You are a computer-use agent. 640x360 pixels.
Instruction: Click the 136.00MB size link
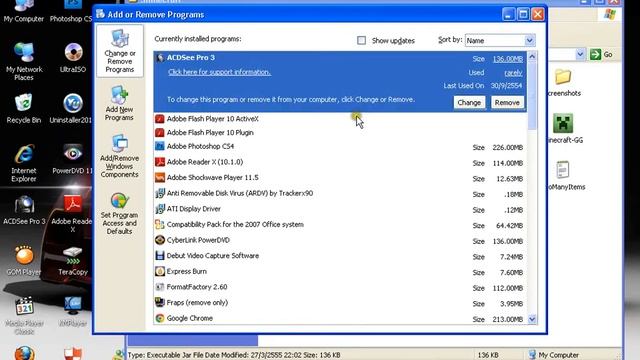click(507, 59)
